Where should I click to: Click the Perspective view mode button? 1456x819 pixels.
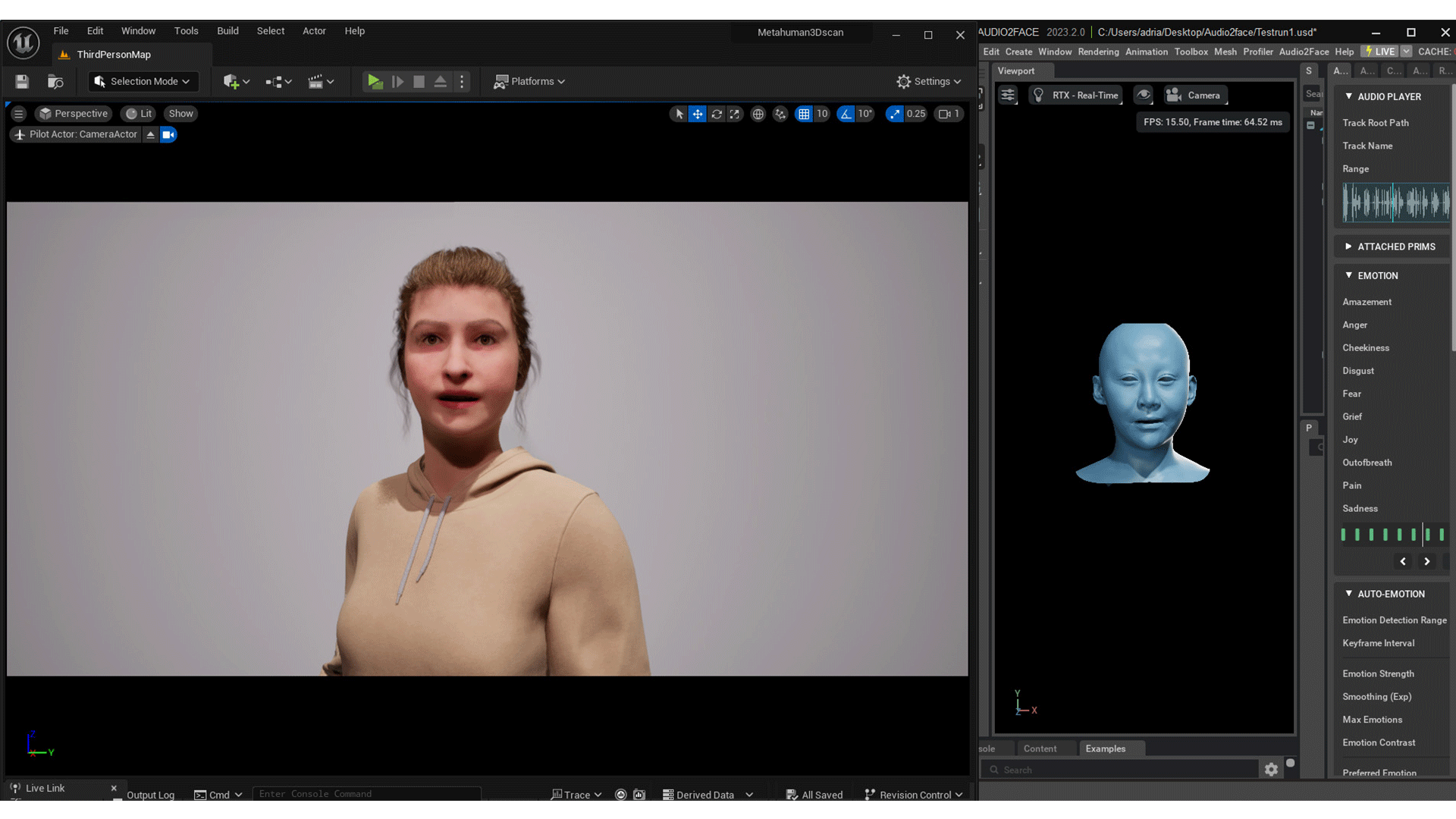tap(74, 114)
